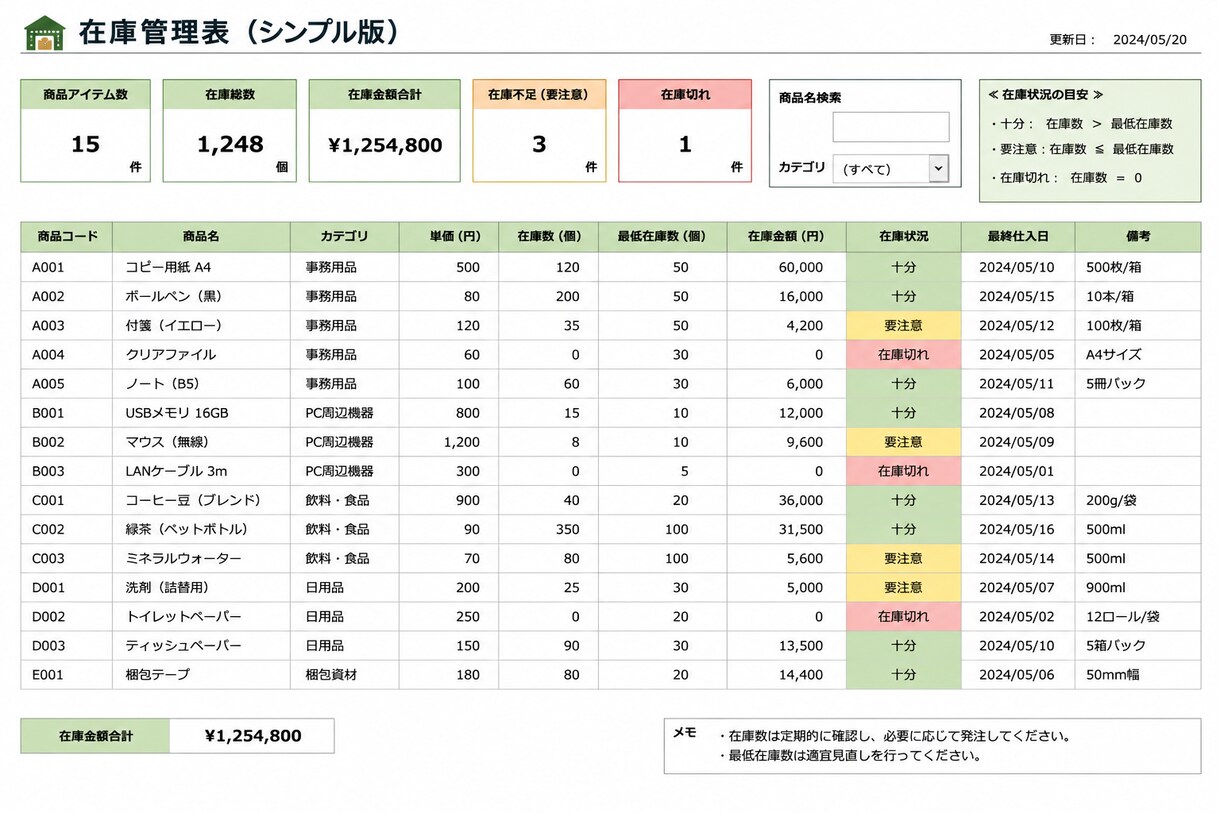Click the 商品コード column header
The width and height of the screenshot is (1220, 813).
click(67, 237)
